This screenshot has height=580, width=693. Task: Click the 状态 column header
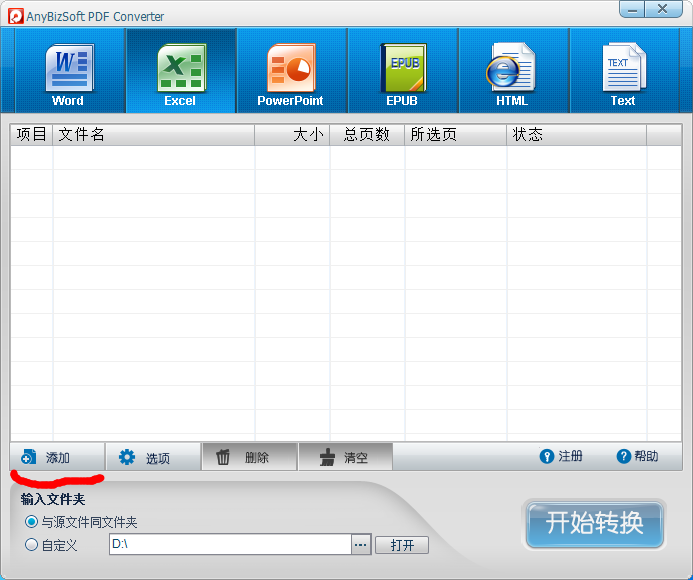click(x=577, y=134)
